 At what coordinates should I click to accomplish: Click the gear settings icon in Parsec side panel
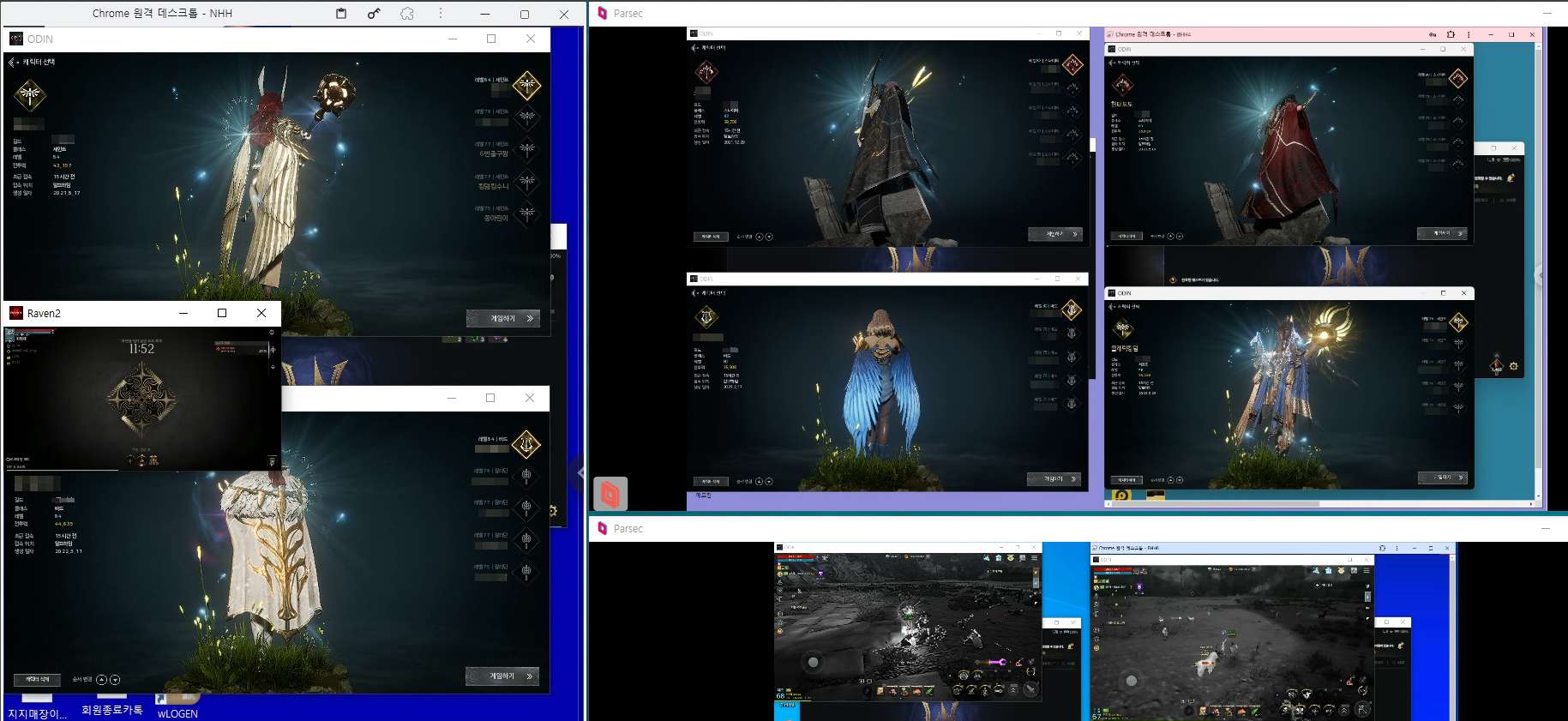click(x=1514, y=366)
